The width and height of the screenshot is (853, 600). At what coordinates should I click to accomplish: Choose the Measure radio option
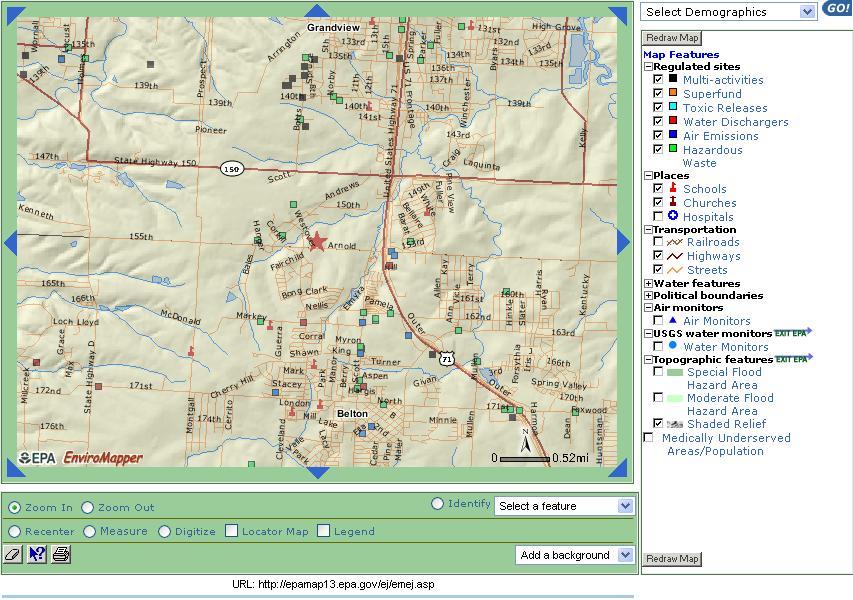pos(90,531)
